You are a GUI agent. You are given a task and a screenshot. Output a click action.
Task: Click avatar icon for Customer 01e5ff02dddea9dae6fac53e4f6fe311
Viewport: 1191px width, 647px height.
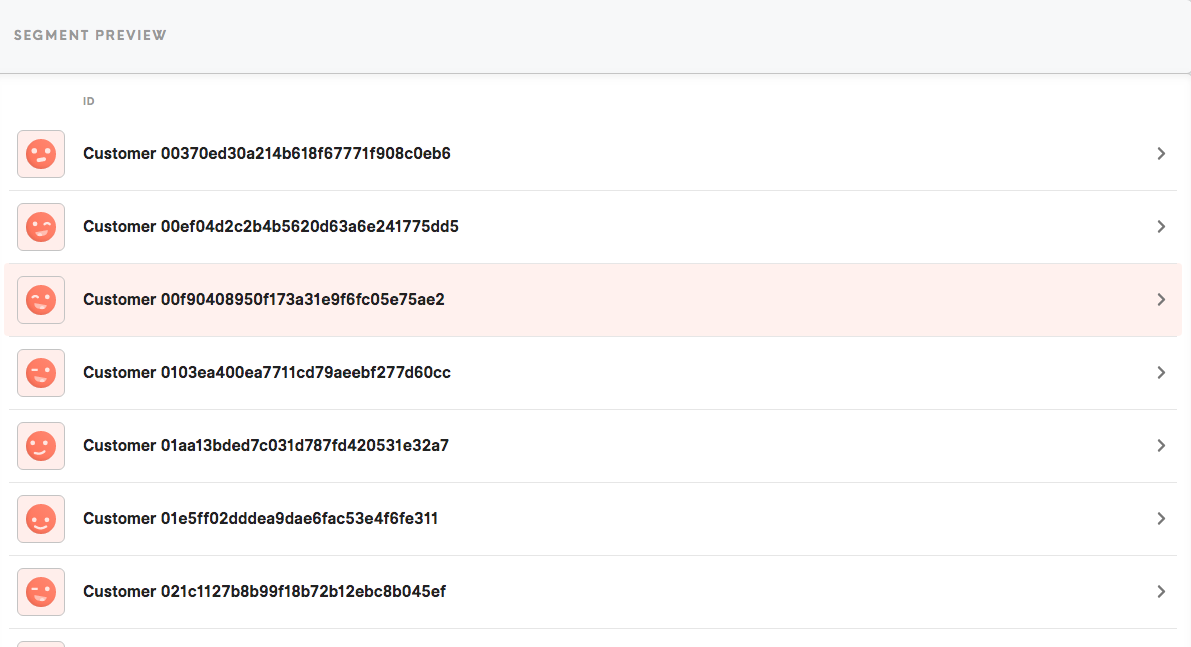tap(41, 519)
